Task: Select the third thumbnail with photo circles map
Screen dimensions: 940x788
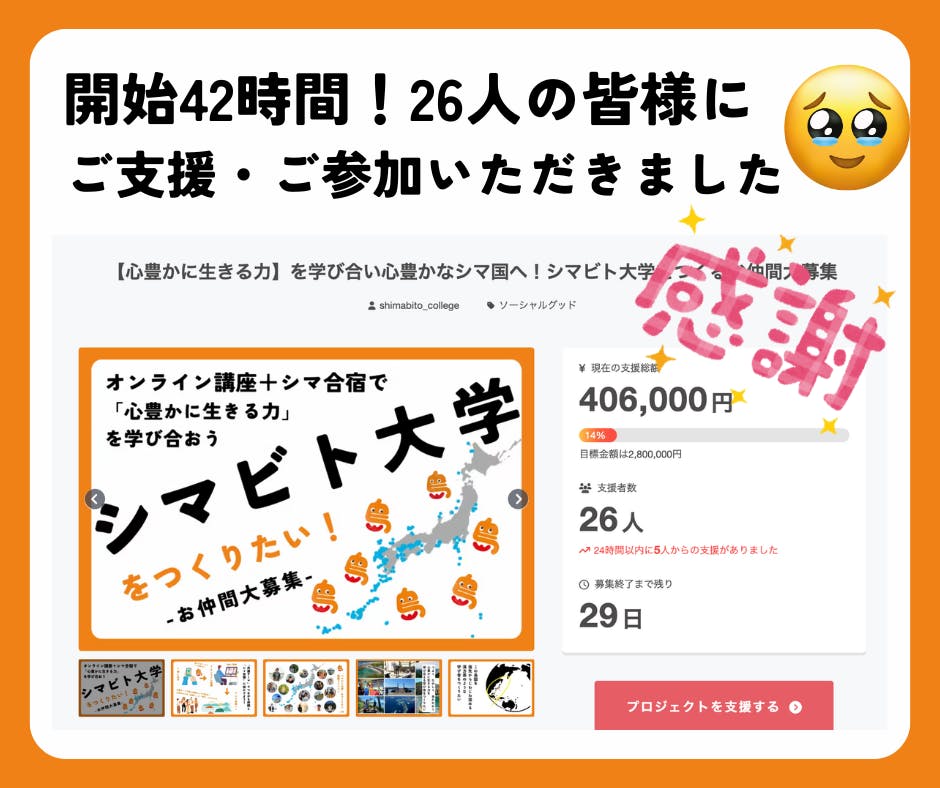Action: click(x=306, y=688)
